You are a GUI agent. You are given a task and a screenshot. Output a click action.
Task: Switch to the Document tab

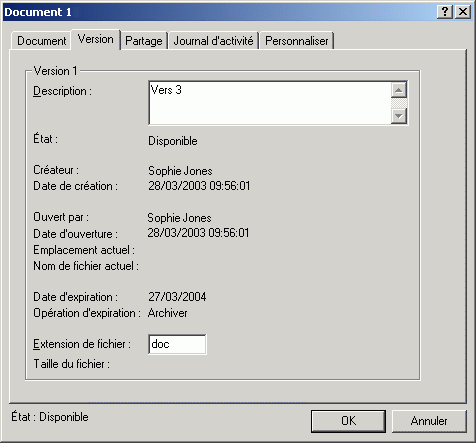pos(41,41)
